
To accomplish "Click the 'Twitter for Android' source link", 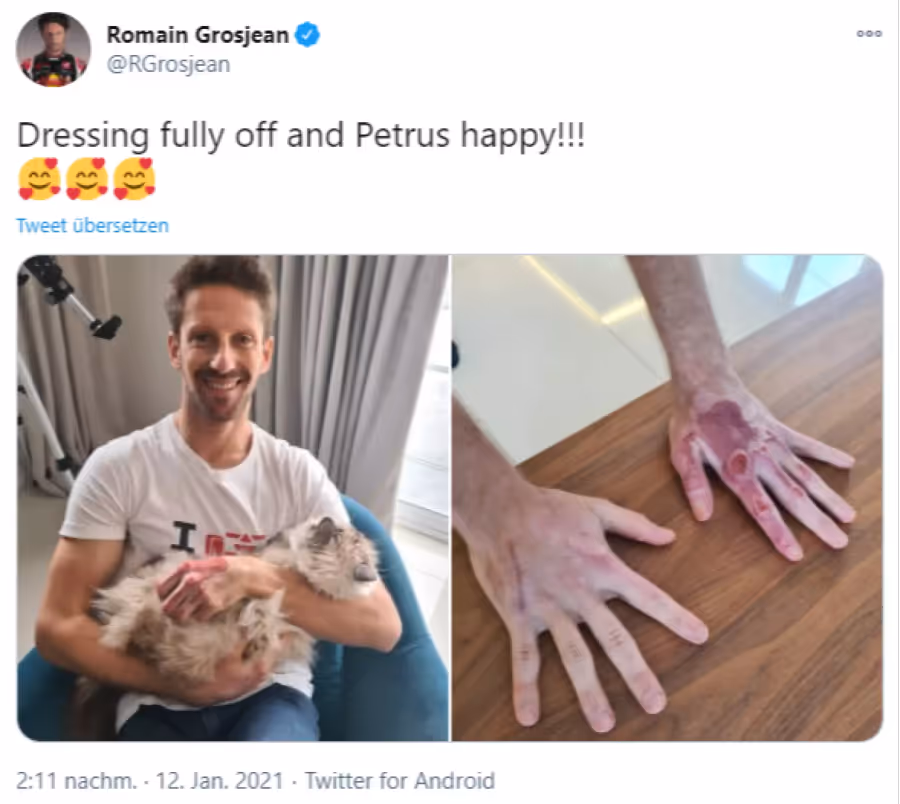I will [x=399, y=780].
